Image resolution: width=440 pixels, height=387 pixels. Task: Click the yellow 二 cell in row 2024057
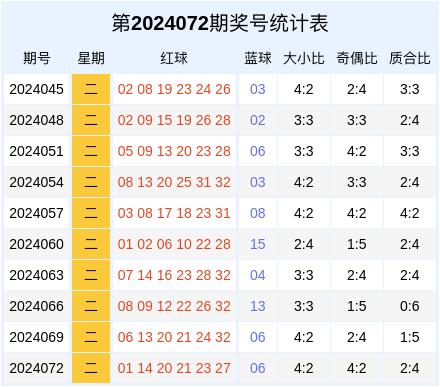pyautogui.click(x=91, y=213)
